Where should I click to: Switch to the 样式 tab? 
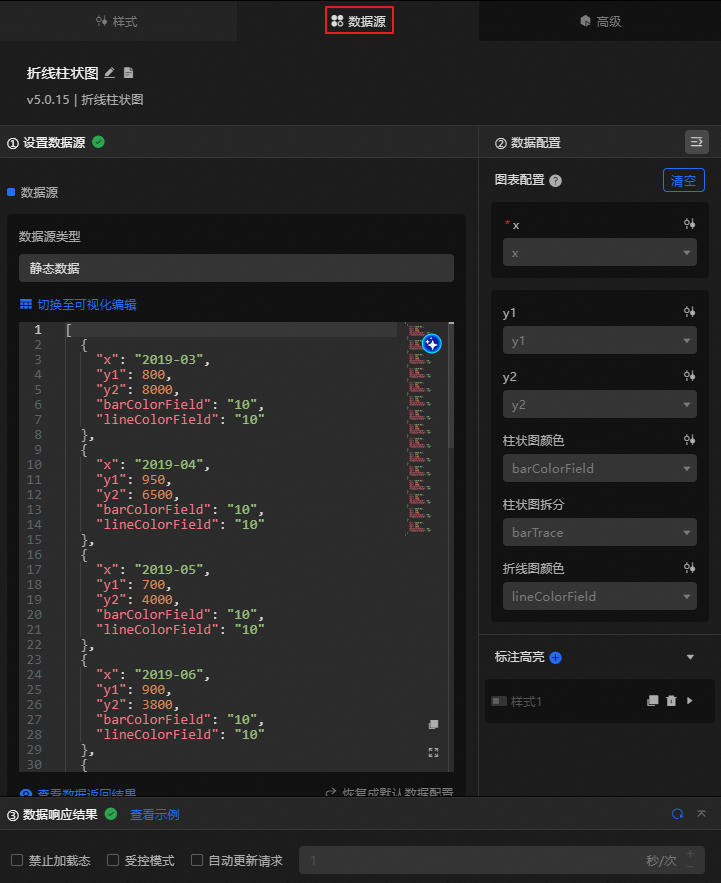point(117,21)
